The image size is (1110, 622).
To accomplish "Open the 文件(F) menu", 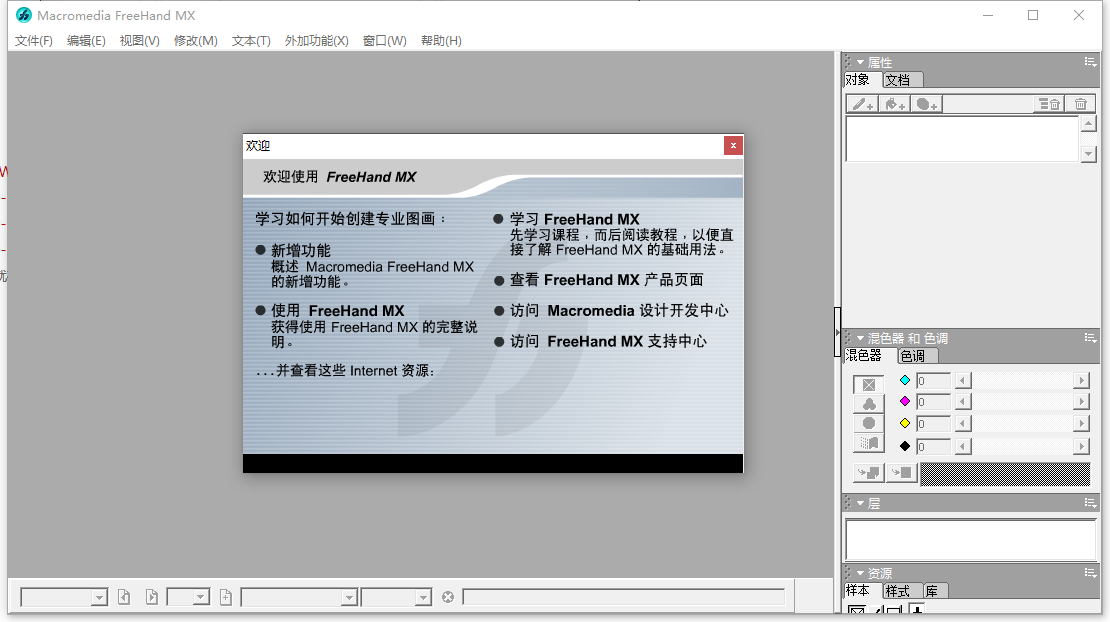I will pos(33,40).
